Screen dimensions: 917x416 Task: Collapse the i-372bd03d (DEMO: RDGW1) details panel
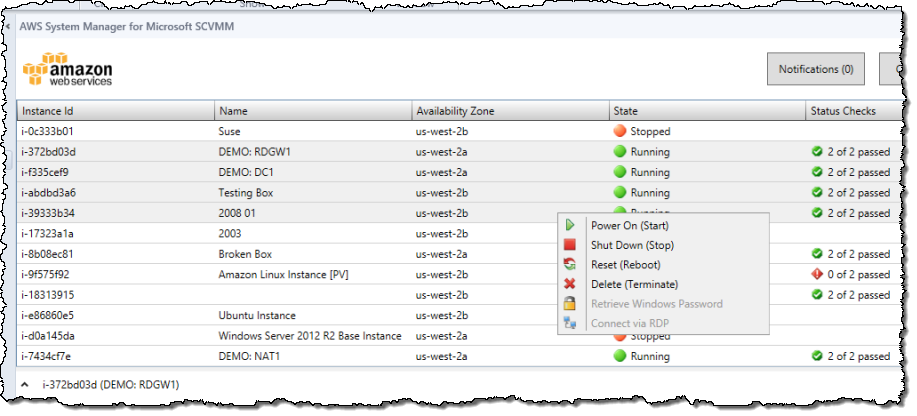point(25,384)
